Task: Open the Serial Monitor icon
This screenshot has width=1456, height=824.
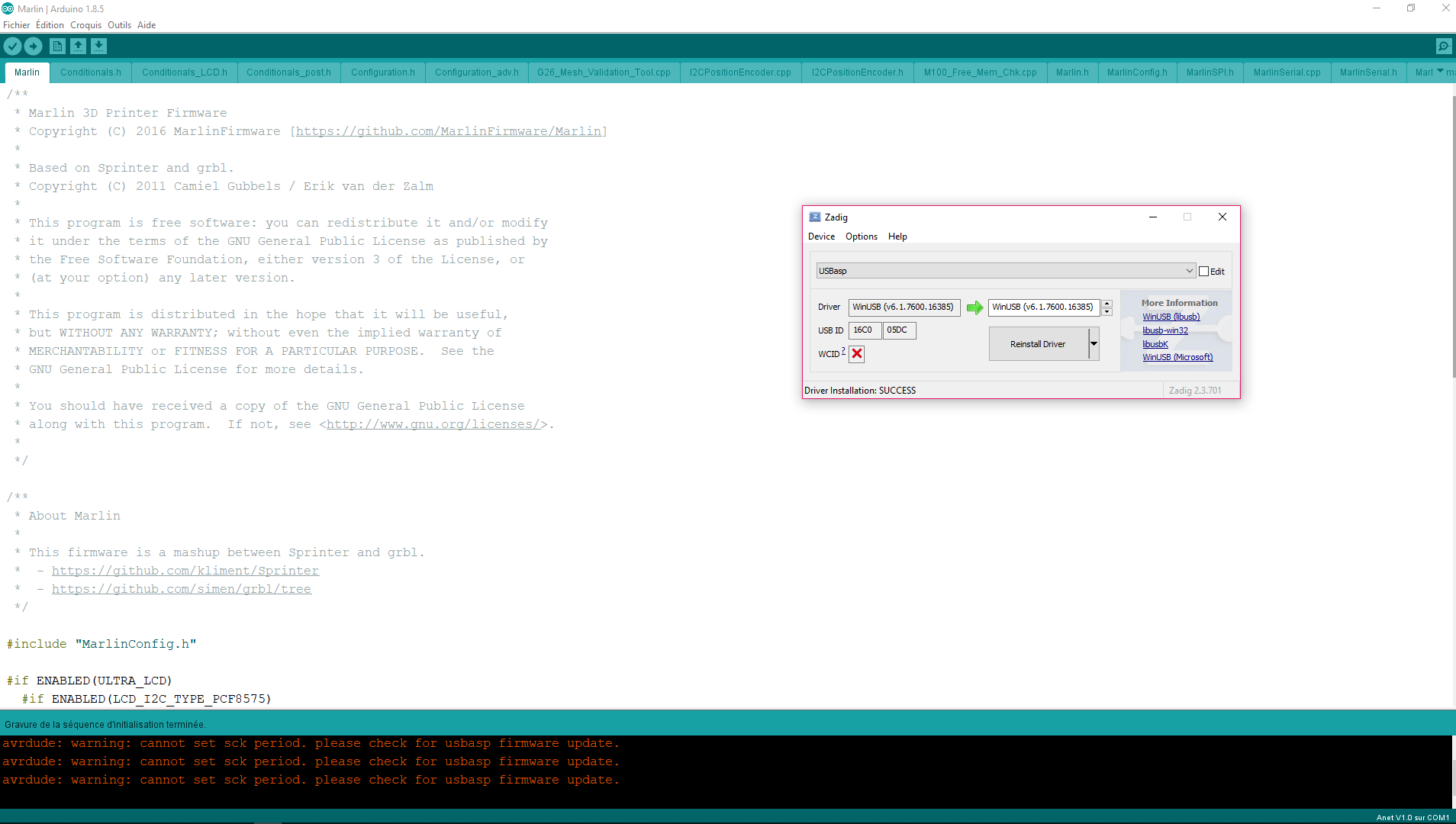Action: pyautogui.click(x=1444, y=47)
